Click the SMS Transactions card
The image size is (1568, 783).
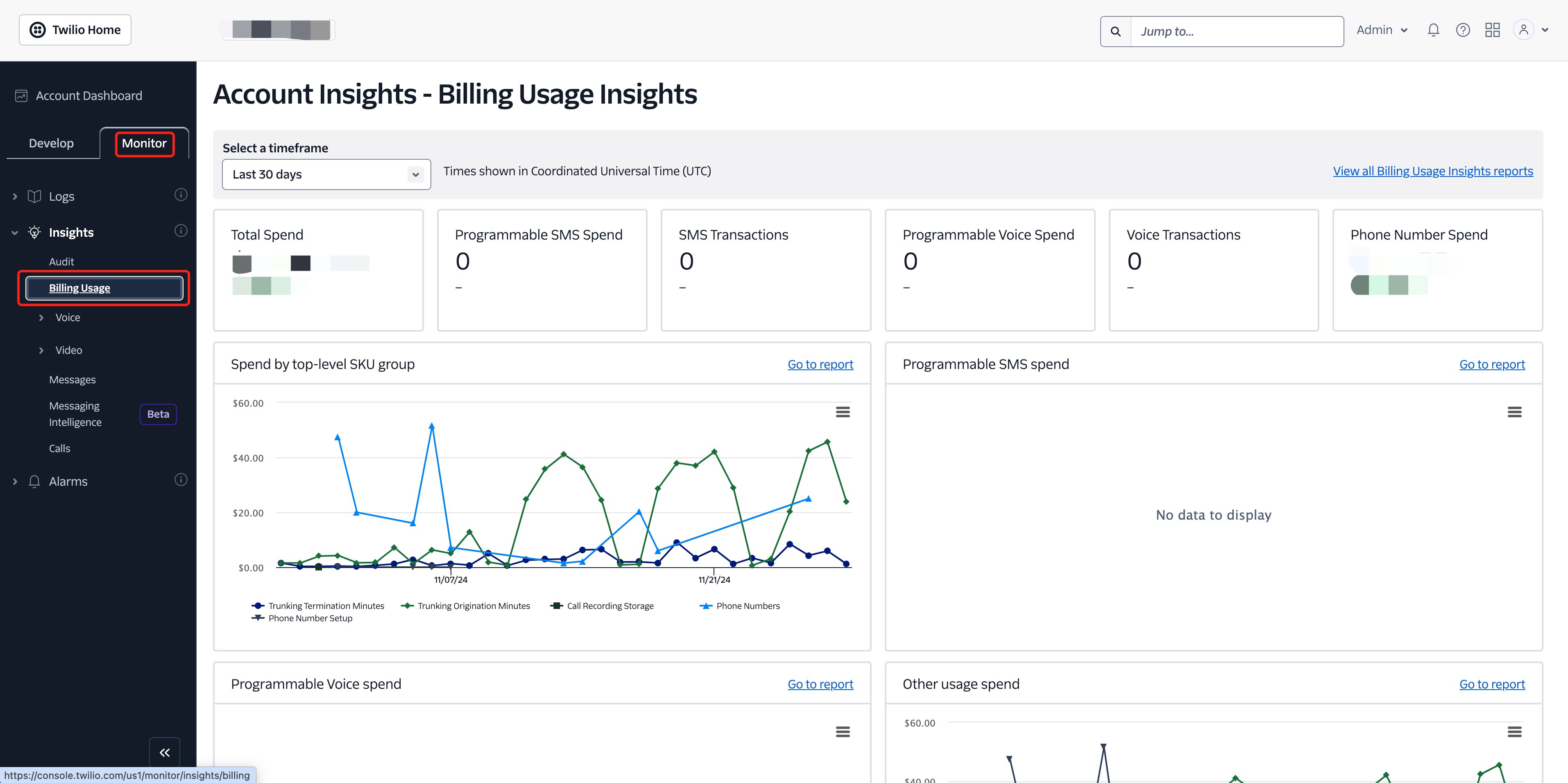click(x=766, y=270)
